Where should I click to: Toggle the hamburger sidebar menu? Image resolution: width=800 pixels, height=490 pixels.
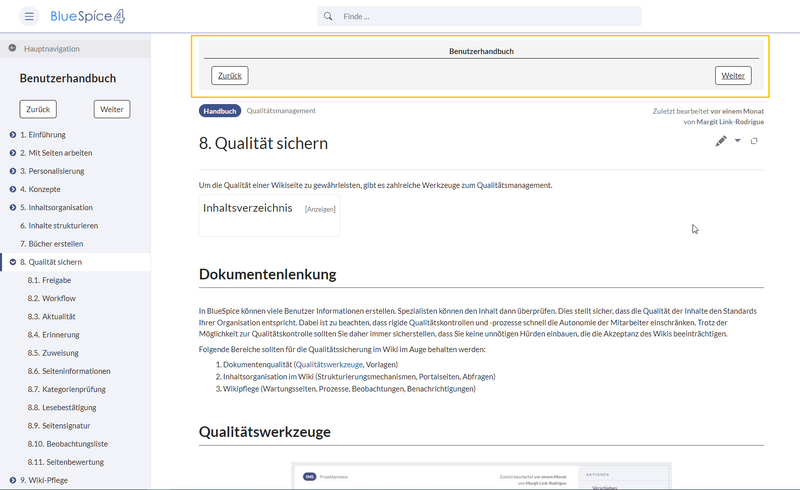pos(29,16)
